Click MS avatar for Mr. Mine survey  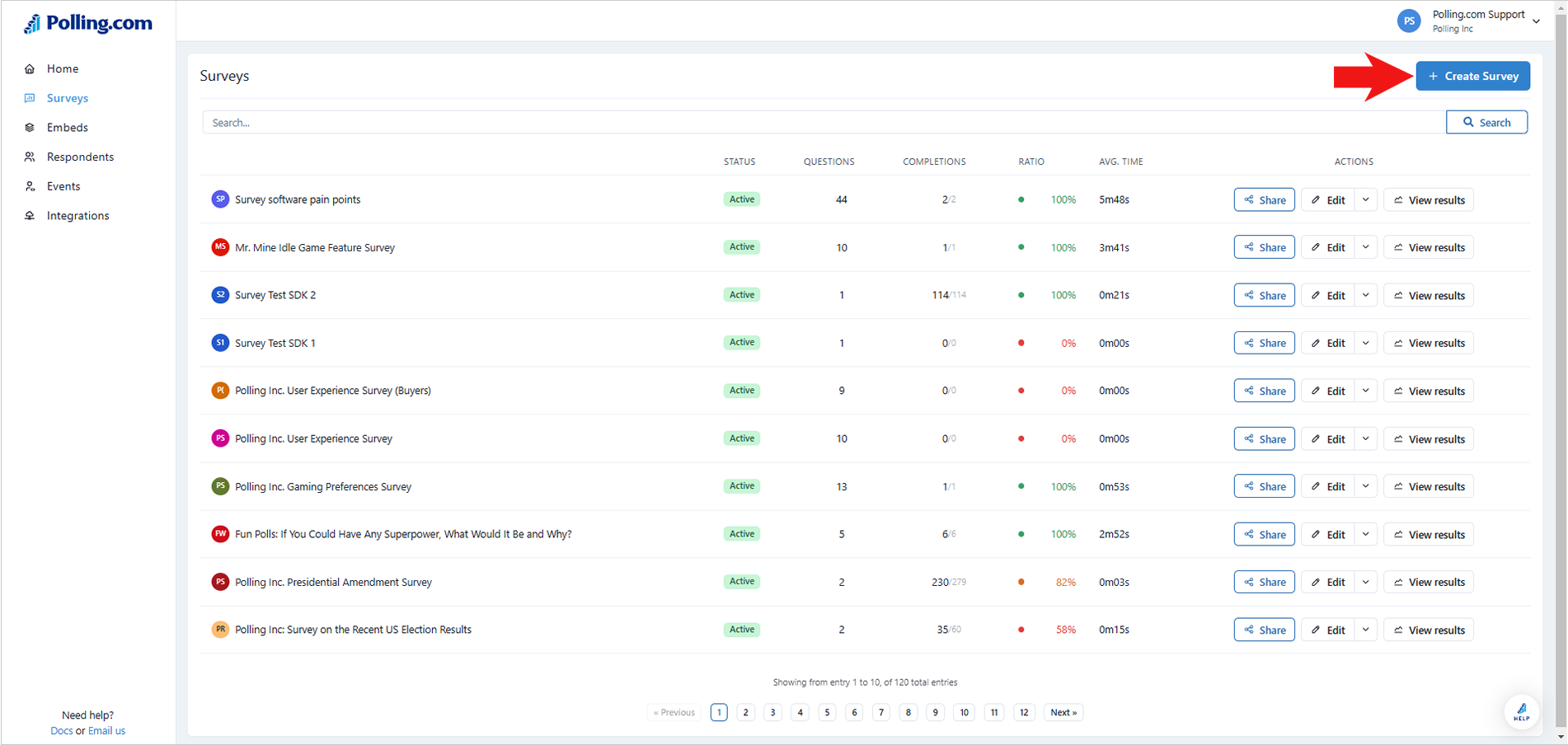pos(220,247)
